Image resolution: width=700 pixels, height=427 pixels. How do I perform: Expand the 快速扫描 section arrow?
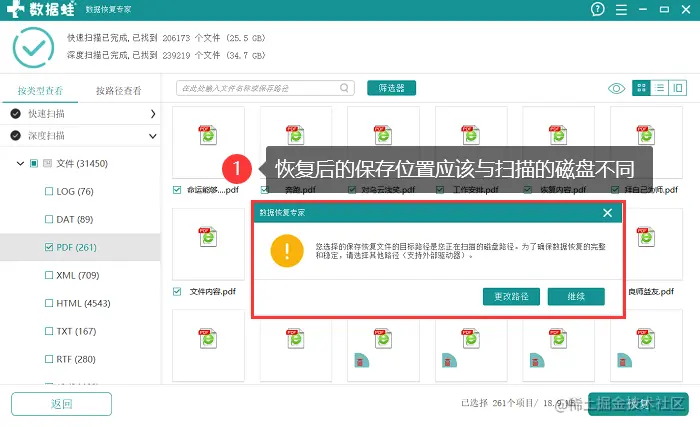[153, 114]
